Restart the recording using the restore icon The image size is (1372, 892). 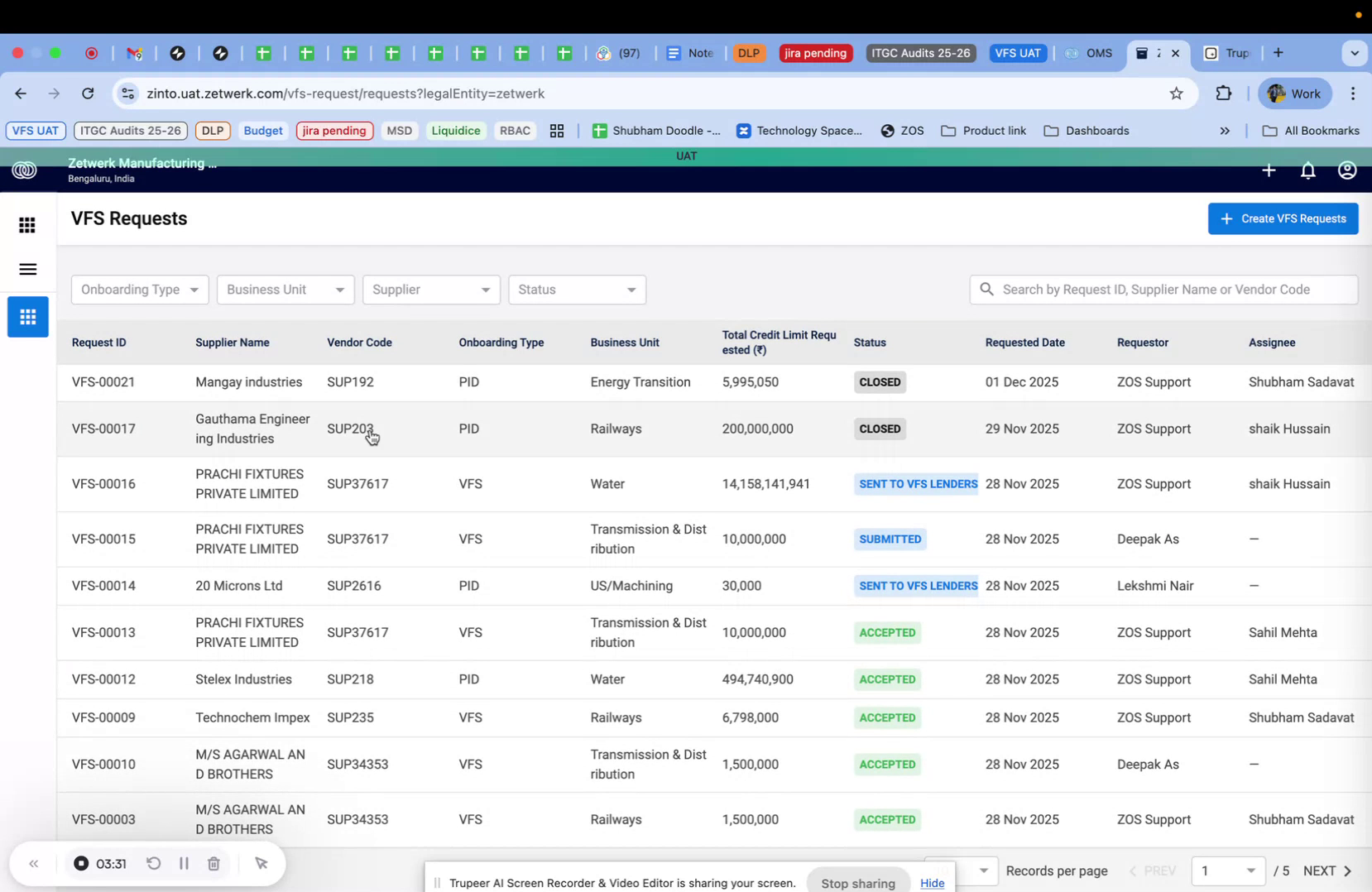click(154, 863)
